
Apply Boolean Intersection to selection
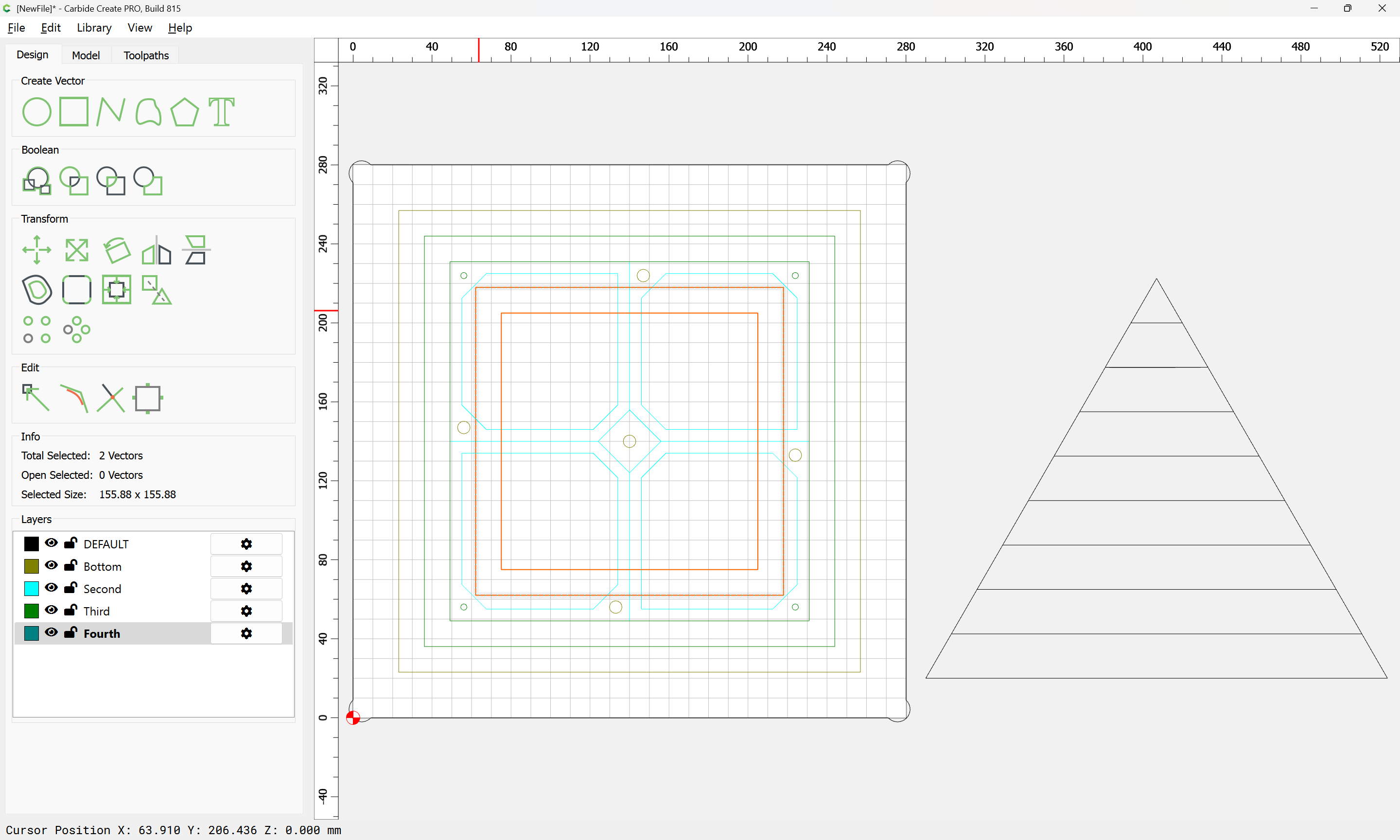pyautogui.click(x=74, y=180)
